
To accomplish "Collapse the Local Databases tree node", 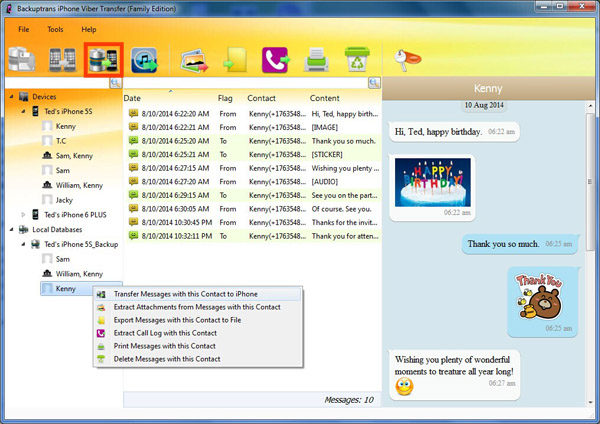I will pos(11,229).
